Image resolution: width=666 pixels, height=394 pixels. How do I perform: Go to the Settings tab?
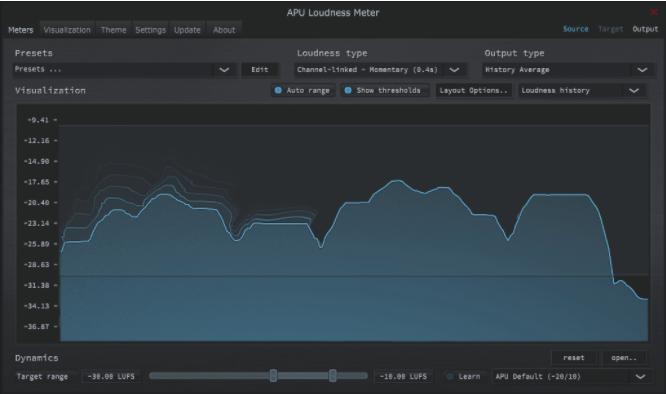(150, 30)
